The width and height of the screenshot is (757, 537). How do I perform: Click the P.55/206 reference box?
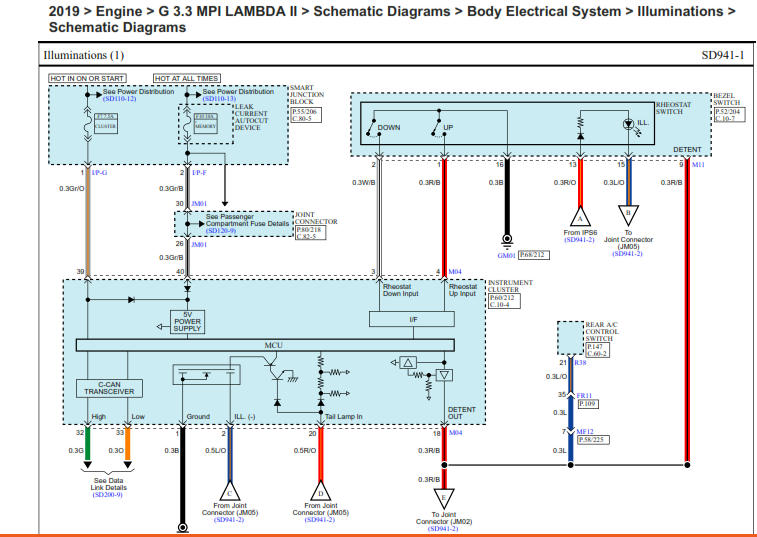[306, 114]
